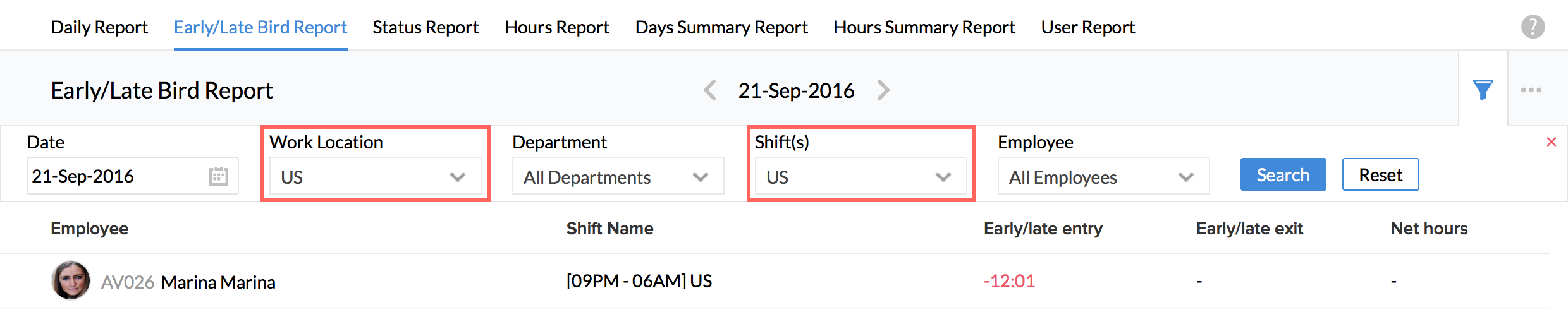Open the Days Summary Report tab
The image size is (1568, 312).
721,27
